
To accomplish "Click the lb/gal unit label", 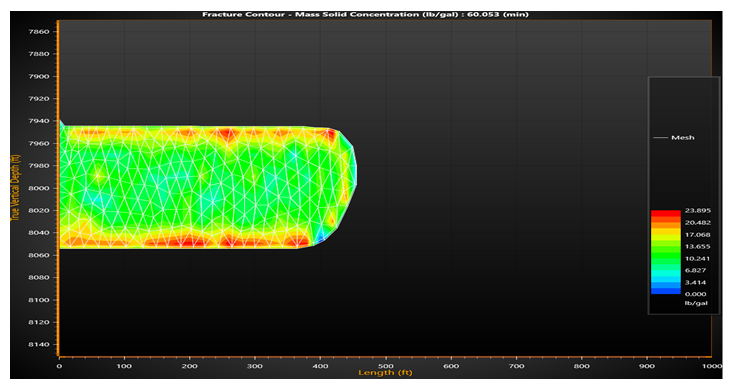I will coord(697,303).
